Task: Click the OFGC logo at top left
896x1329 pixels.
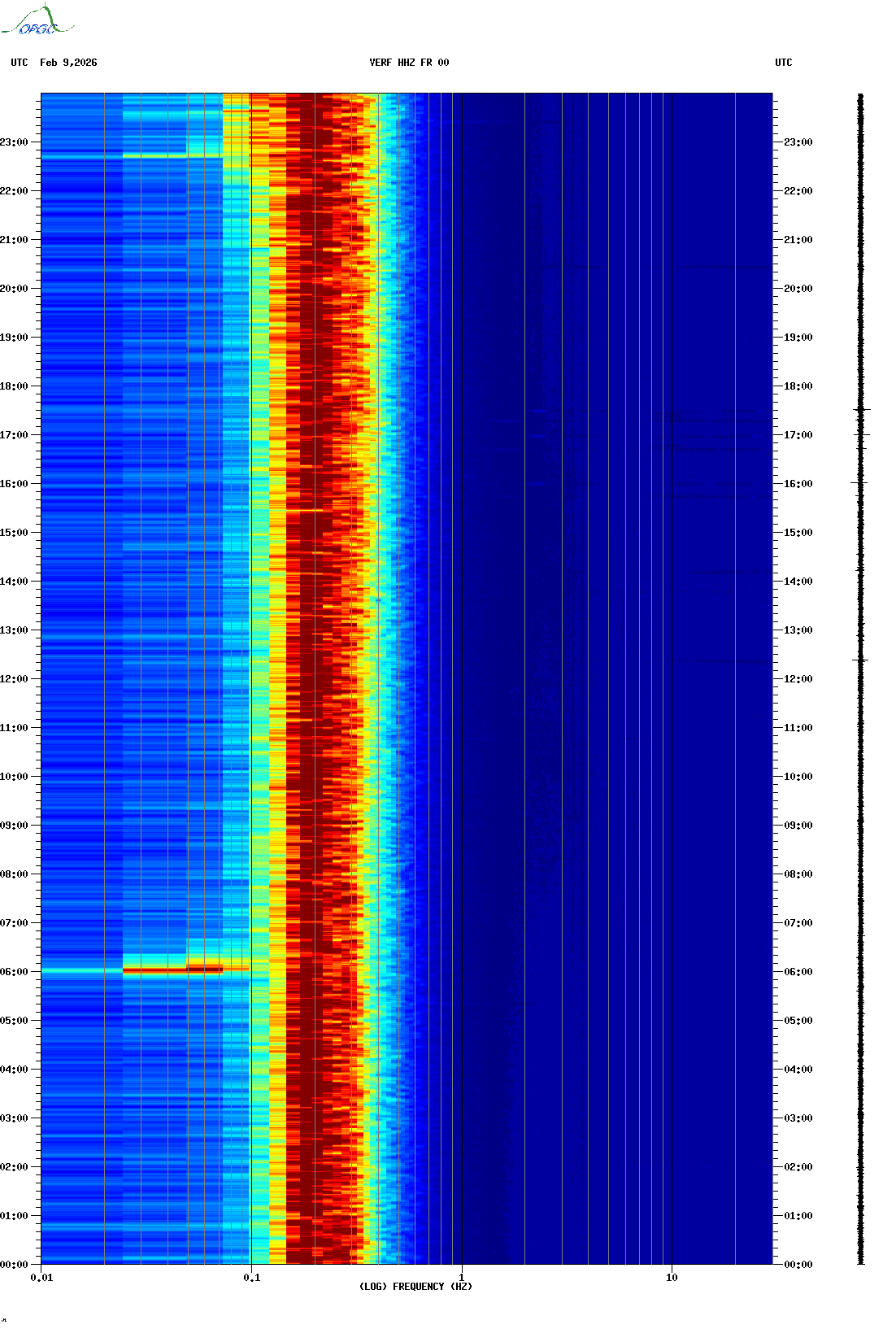Action: [37, 21]
